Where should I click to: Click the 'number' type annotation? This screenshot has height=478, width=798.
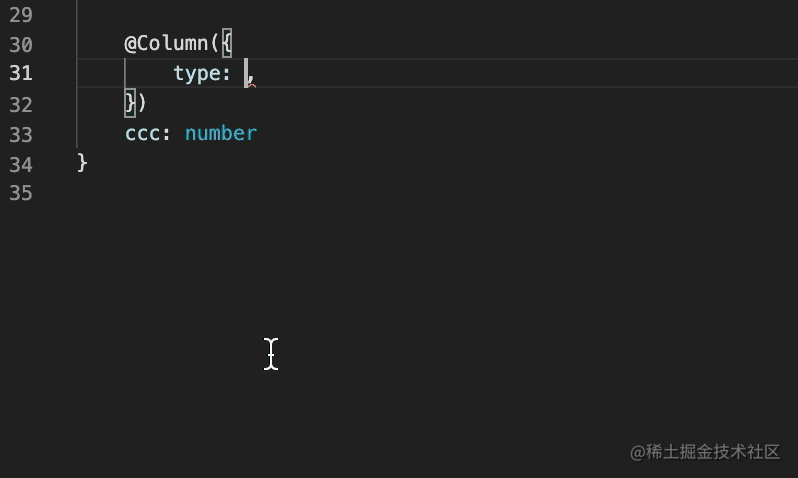point(221,133)
